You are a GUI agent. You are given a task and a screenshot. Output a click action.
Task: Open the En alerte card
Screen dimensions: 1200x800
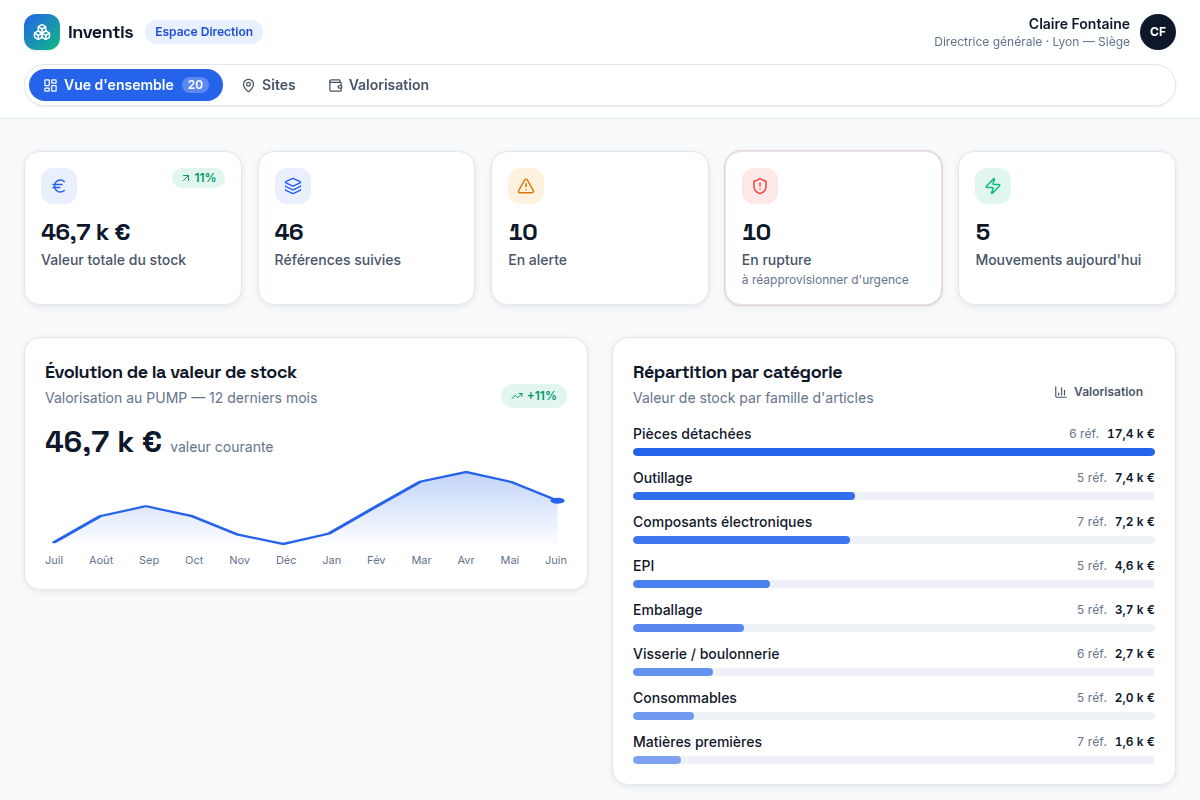tap(600, 228)
